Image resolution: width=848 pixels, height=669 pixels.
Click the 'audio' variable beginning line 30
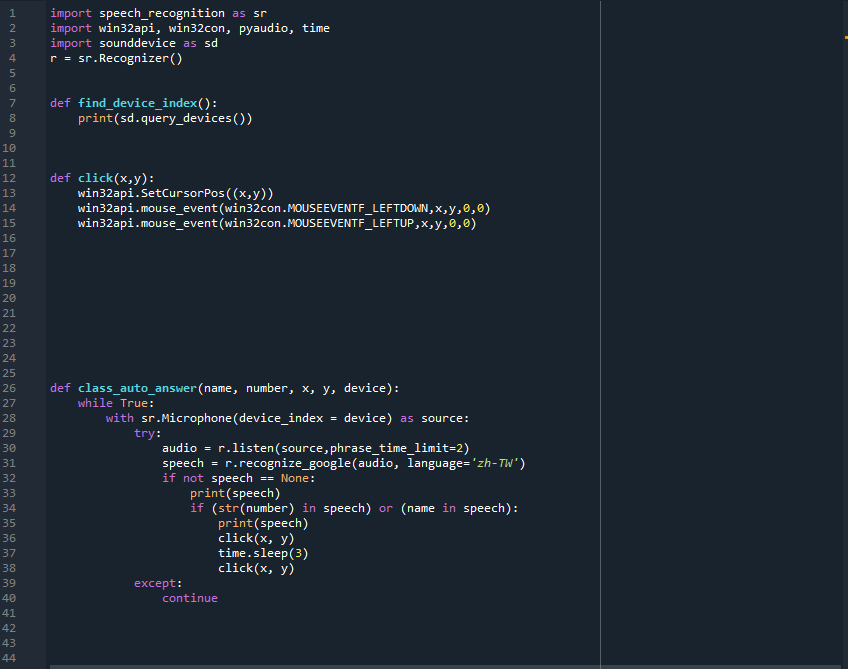pos(180,448)
